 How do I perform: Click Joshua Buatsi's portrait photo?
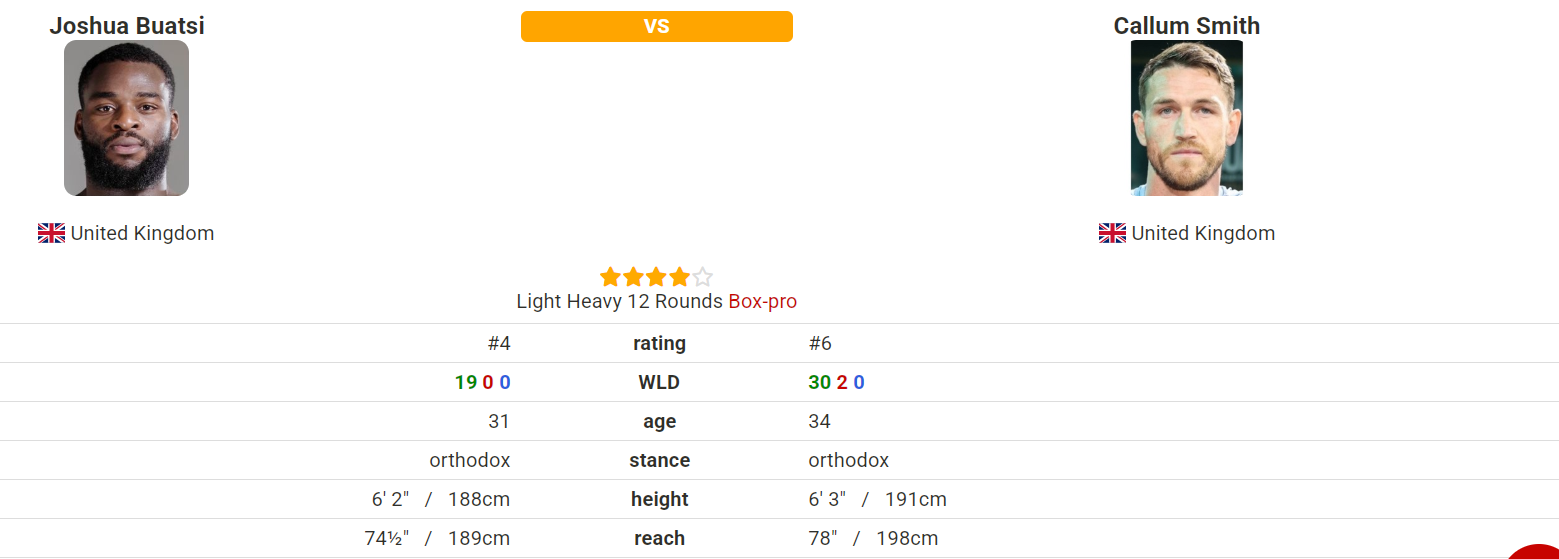point(126,118)
